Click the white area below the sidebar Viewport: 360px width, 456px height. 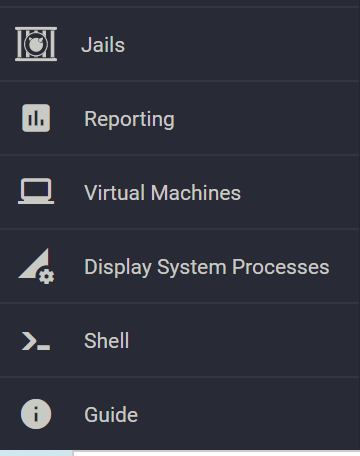[x=217, y=453]
